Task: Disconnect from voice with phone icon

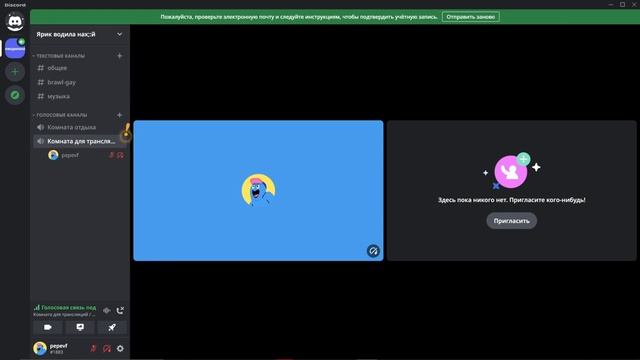Action: point(120,311)
